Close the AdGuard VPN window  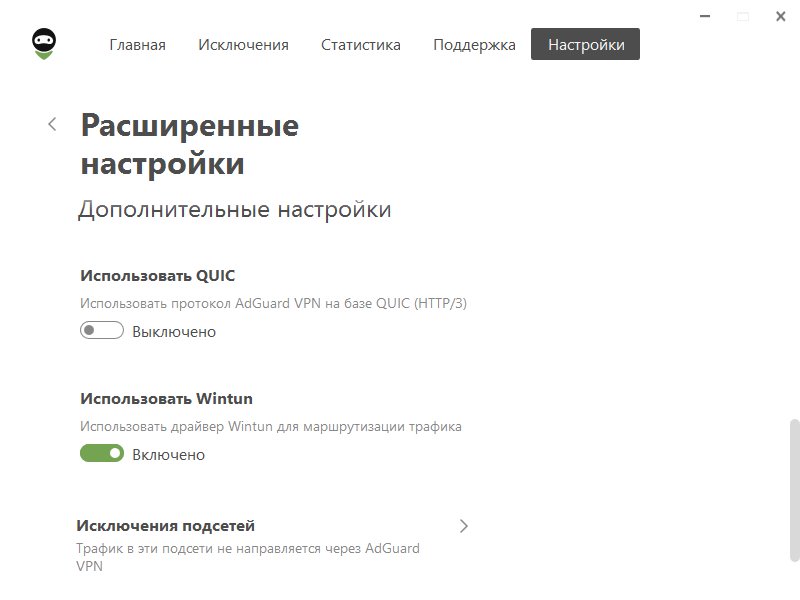781,17
